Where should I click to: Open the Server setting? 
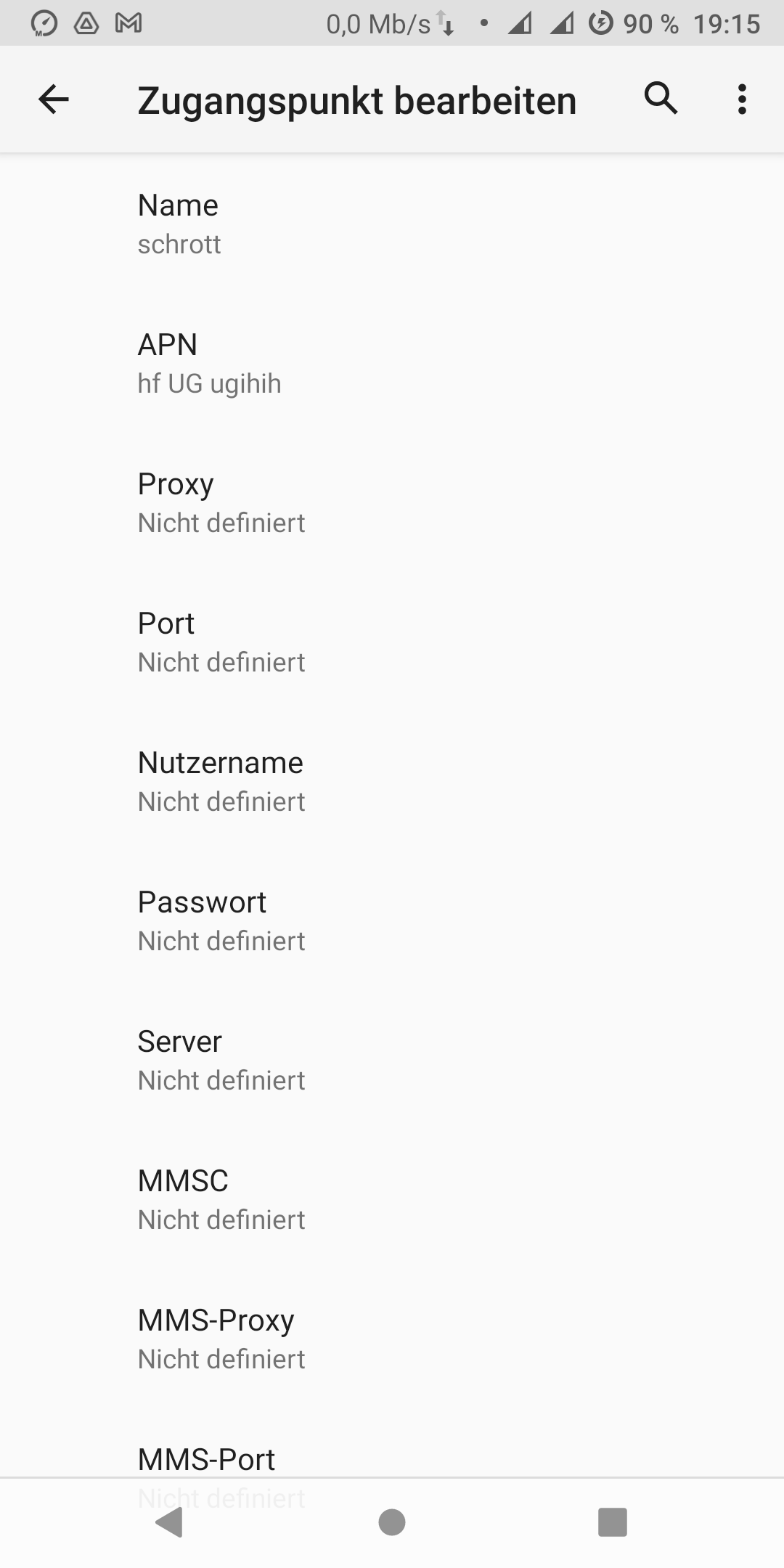tap(392, 1060)
